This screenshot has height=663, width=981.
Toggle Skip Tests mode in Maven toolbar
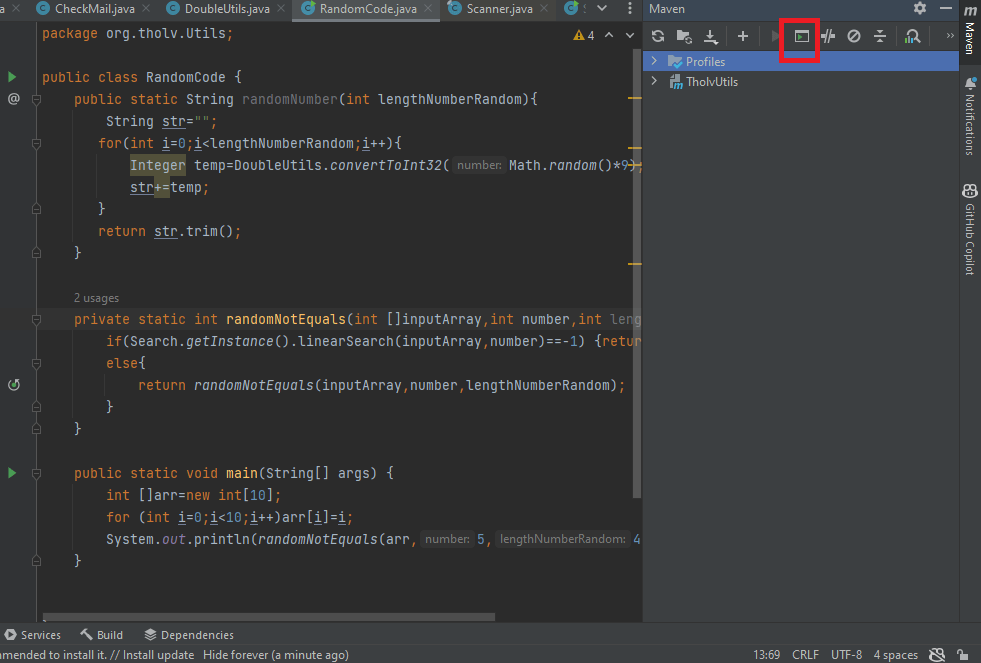click(x=828, y=36)
